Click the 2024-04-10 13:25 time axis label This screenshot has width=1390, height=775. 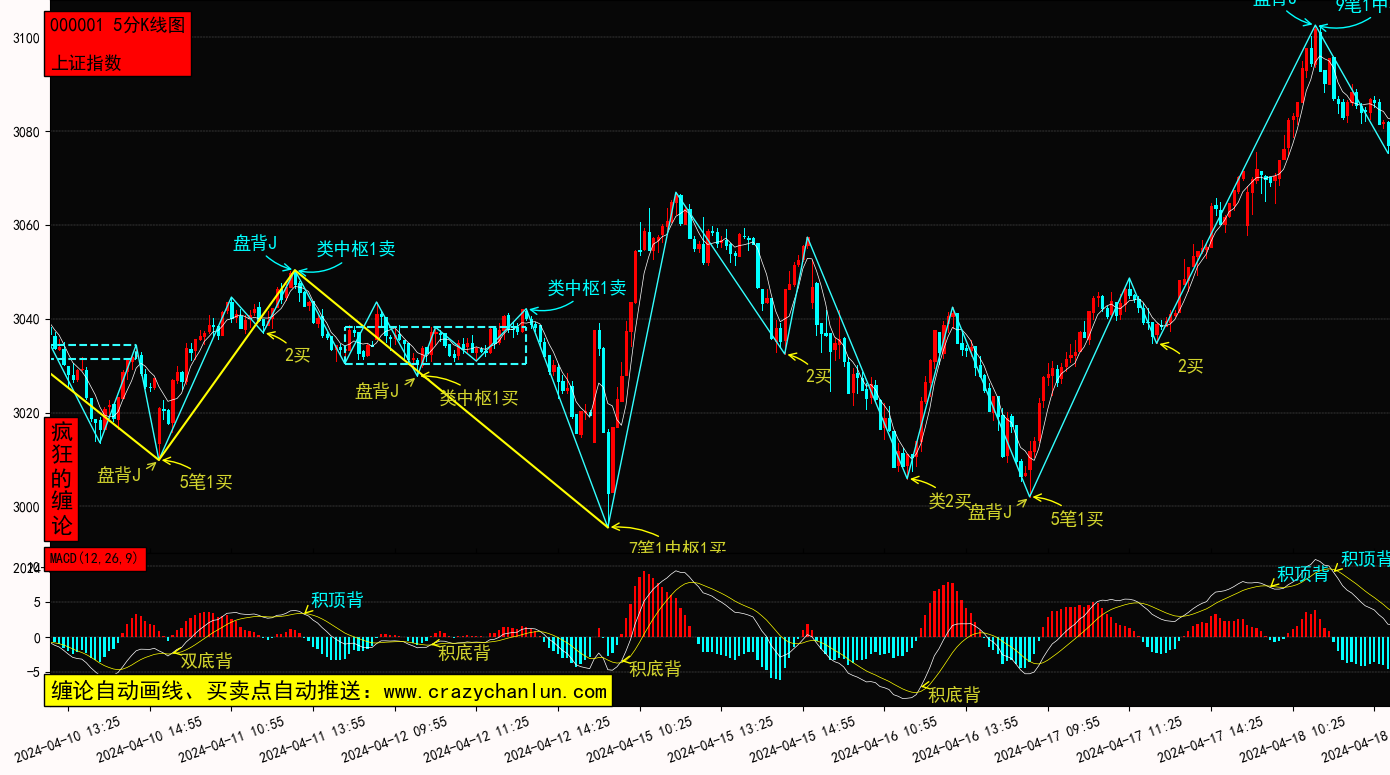click(68, 739)
